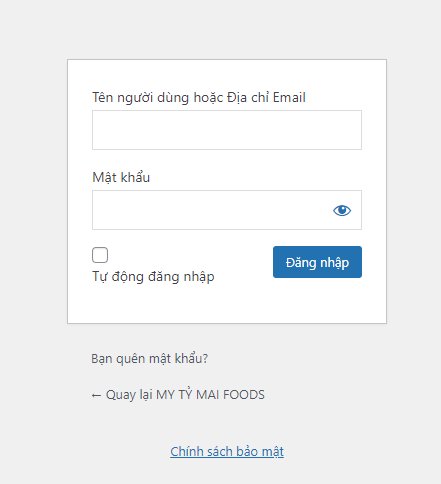
Task: Click the MY TỶ MAI FOODS site name text
Action: (210, 395)
